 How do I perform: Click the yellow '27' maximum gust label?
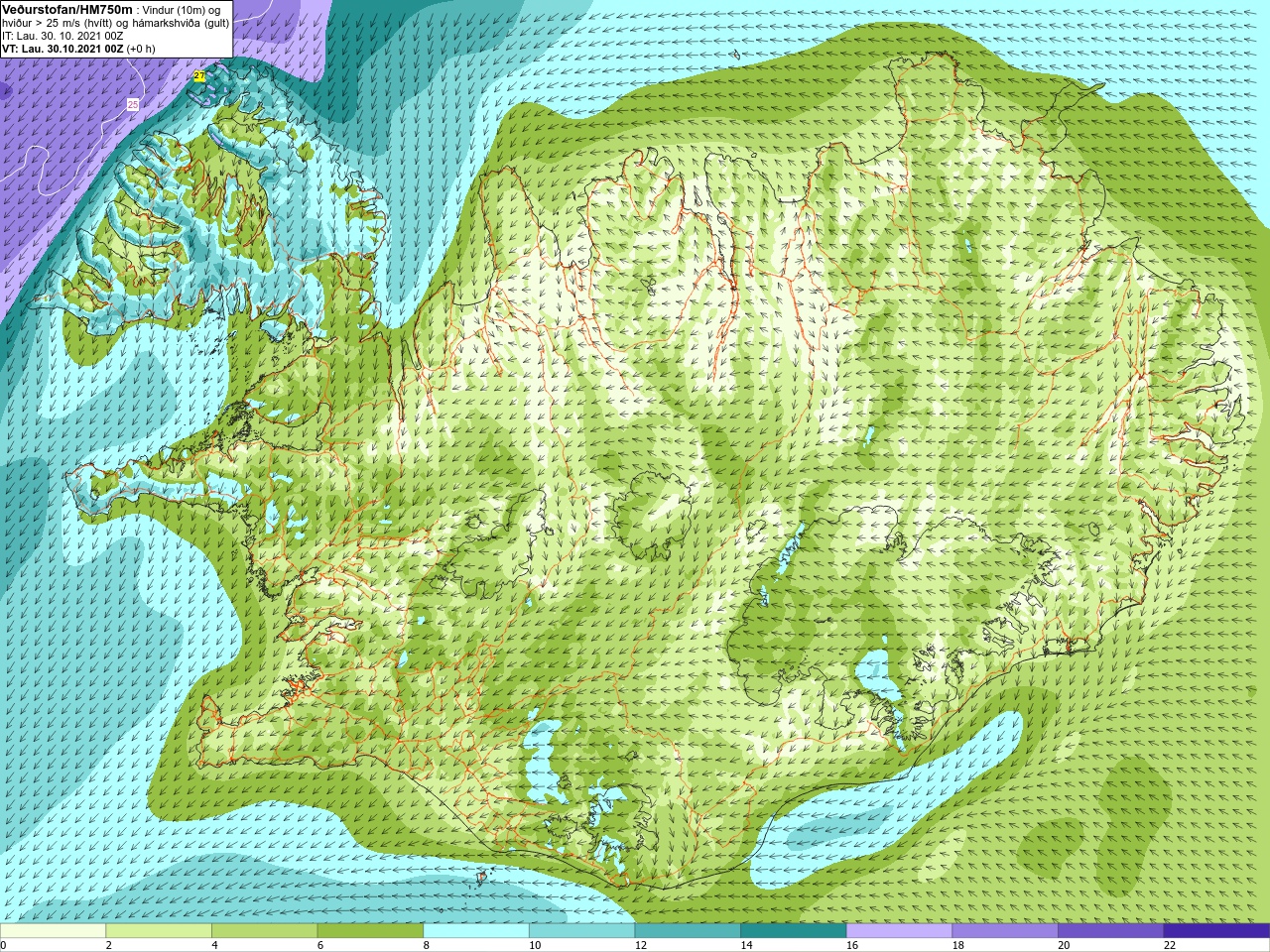point(199,75)
